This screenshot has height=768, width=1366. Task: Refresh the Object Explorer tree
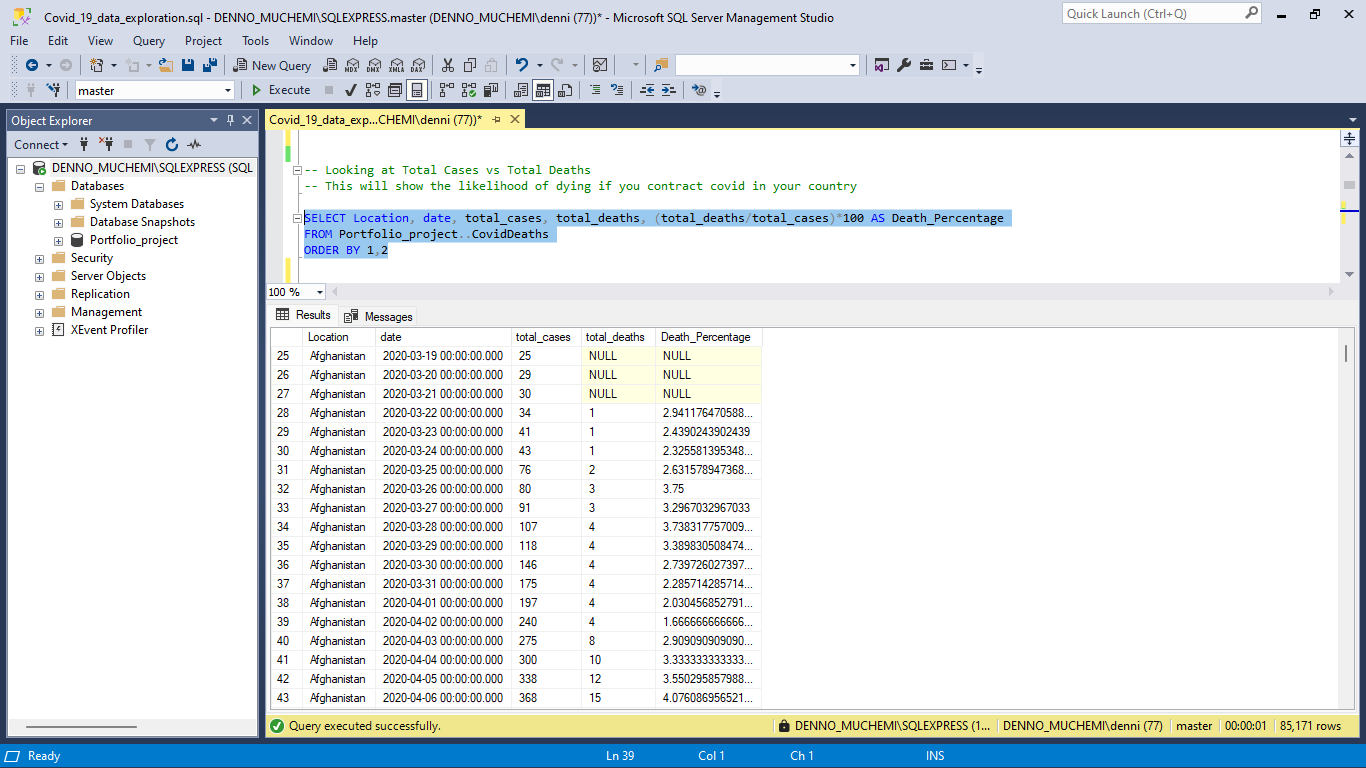click(172, 145)
